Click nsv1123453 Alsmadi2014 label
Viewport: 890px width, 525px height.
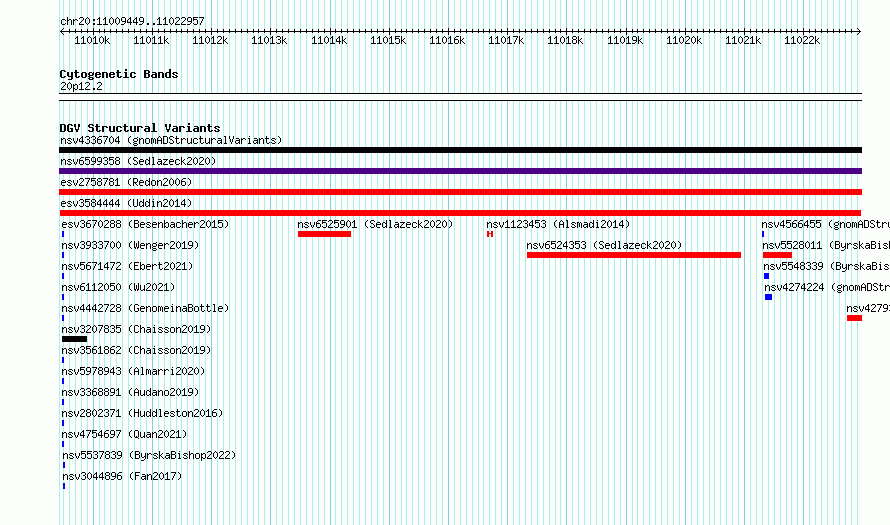[558, 224]
